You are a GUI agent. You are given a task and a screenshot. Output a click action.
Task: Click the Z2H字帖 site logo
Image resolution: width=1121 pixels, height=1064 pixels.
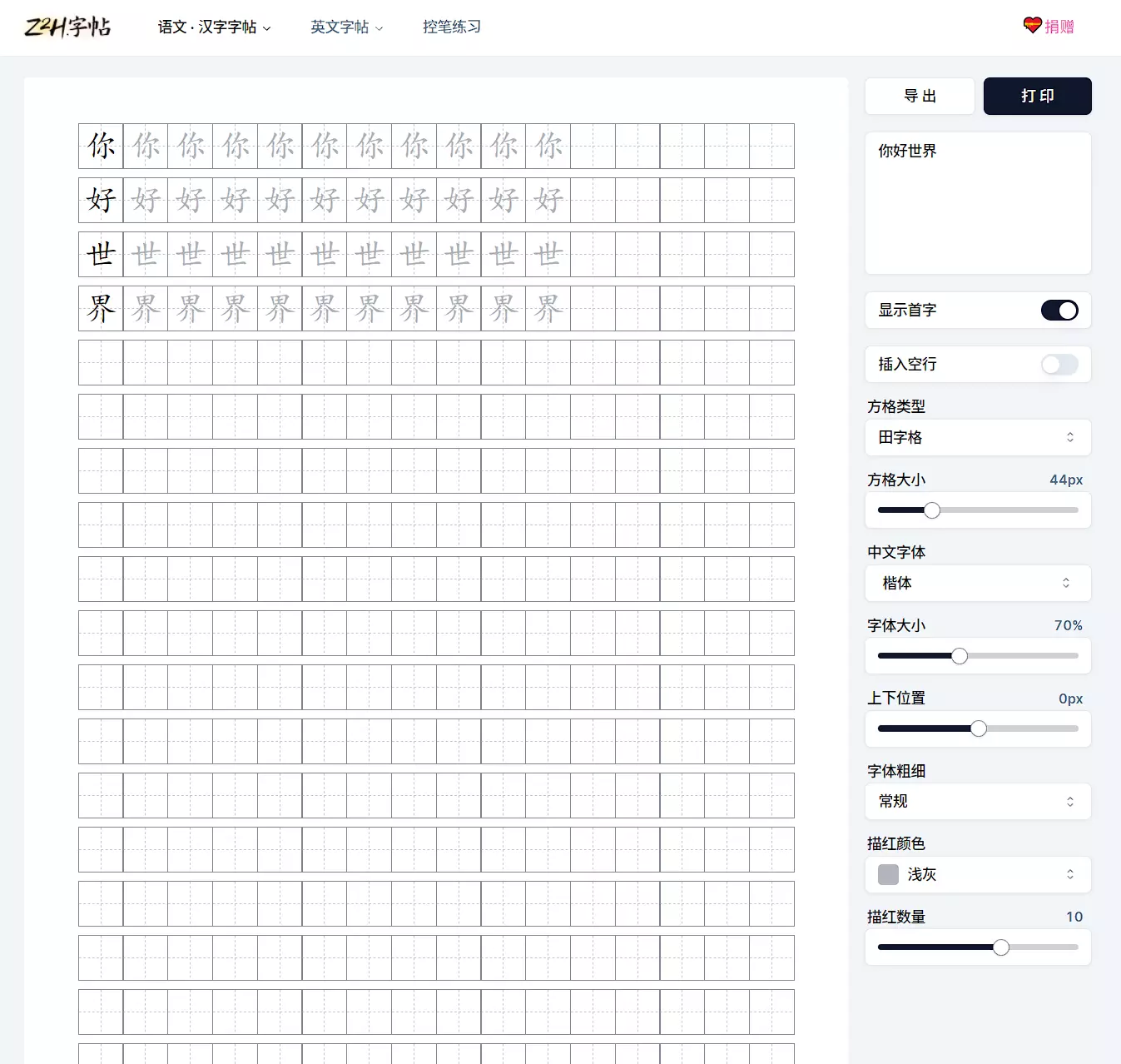(x=67, y=27)
